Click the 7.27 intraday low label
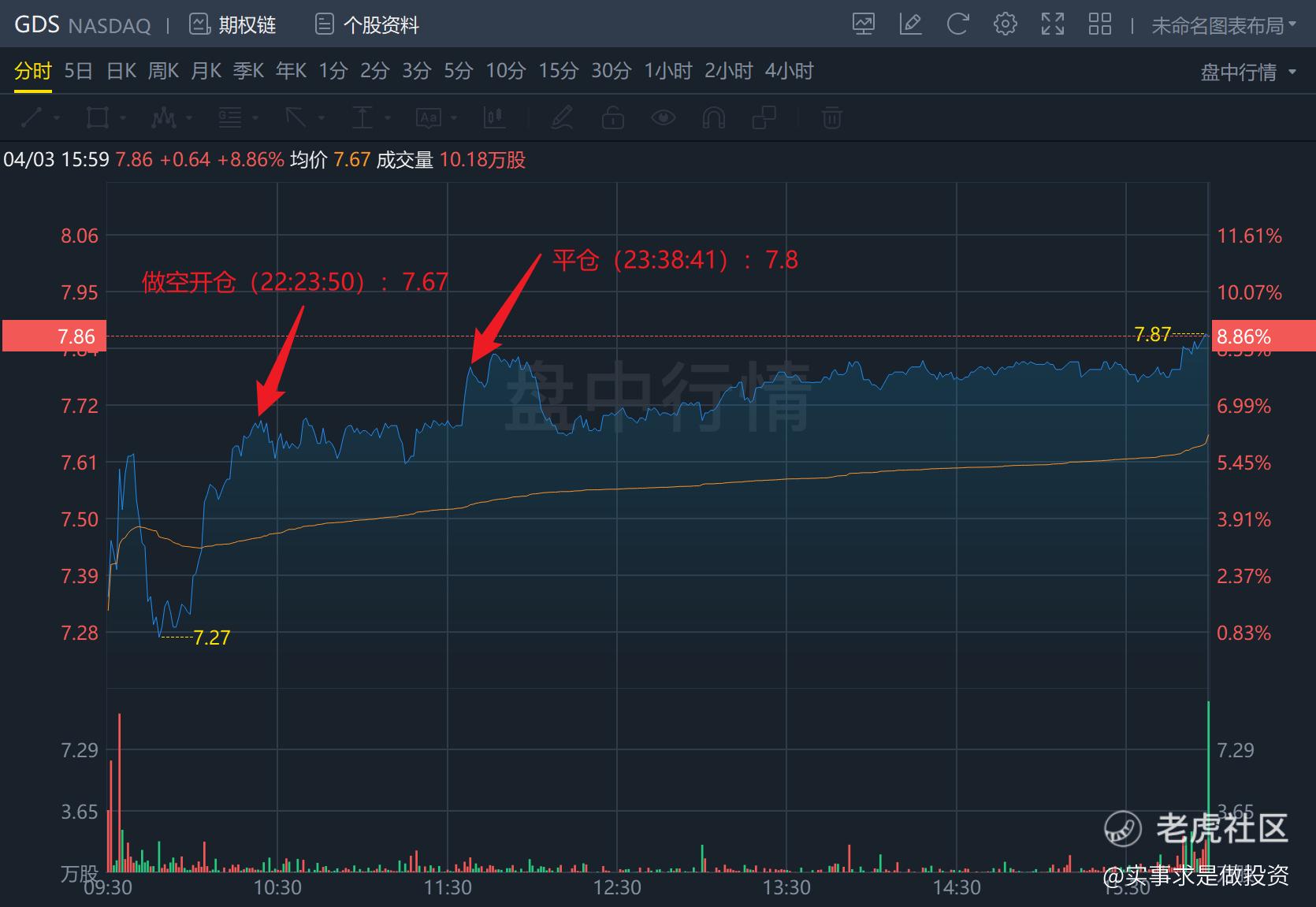1316x907 pixels. 212,638
